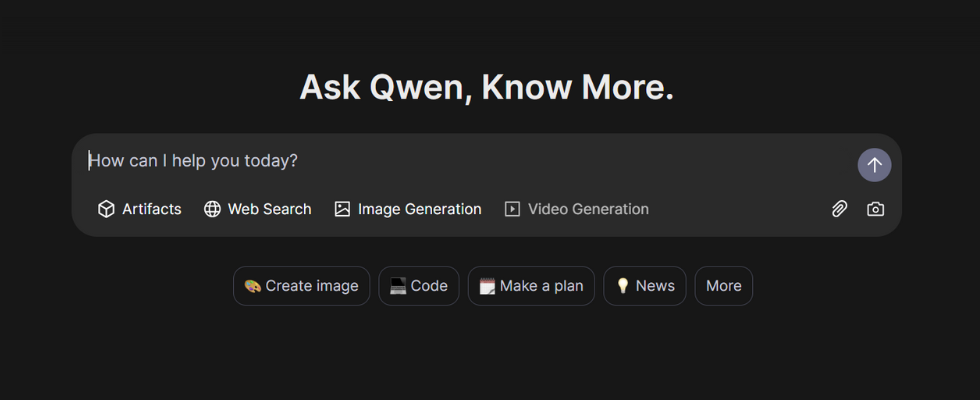Click the play icon for Video Generation
The image size is (980, 400).
pos(512,209)
